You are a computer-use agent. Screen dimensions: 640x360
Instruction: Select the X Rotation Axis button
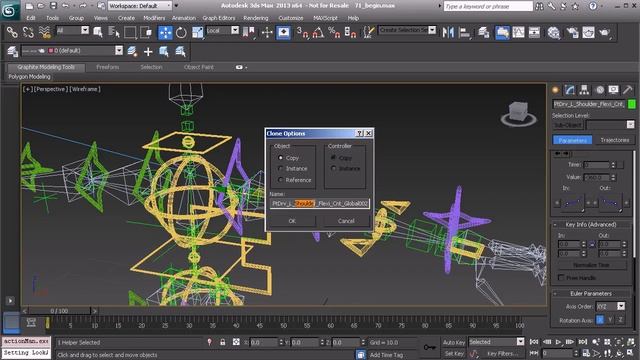point(600,320)
